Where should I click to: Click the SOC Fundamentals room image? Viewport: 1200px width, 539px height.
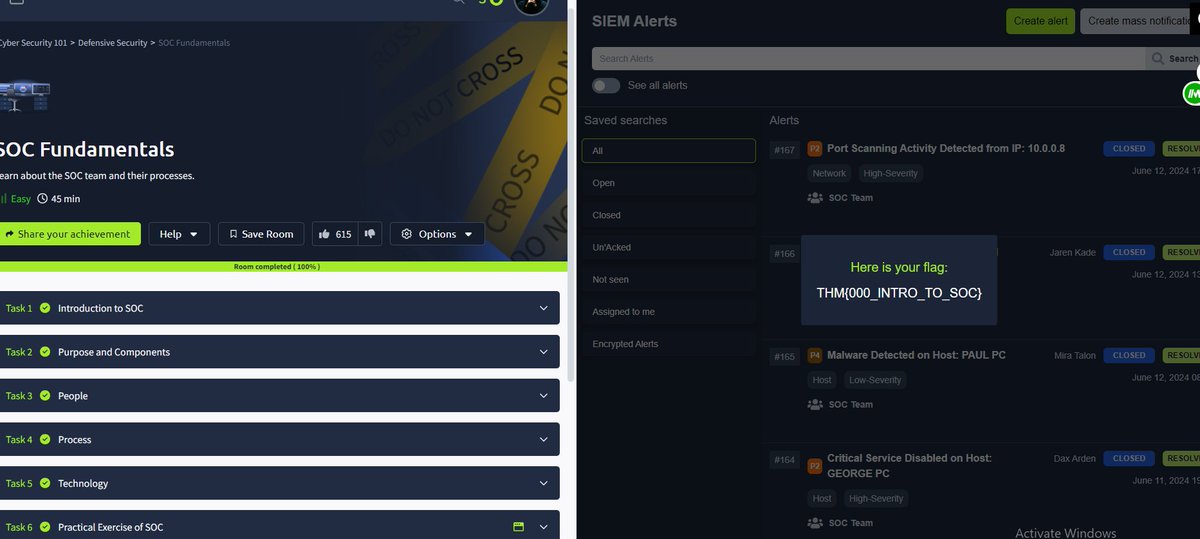(25, 96)
